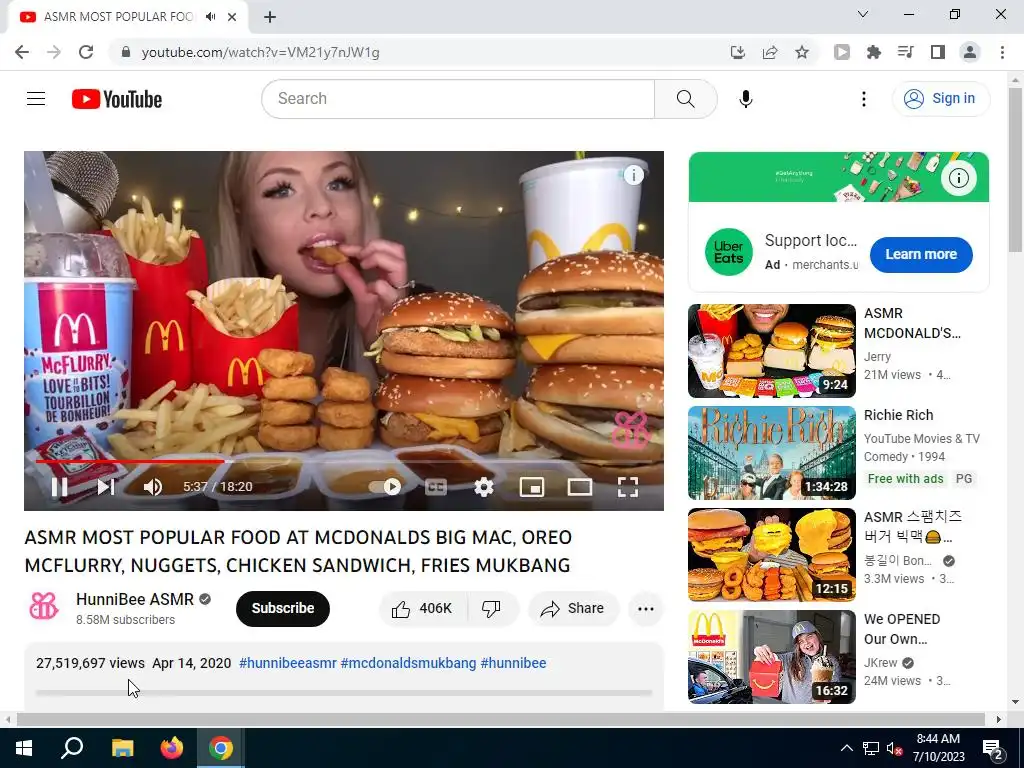
Task: Close the ASMR MOST POPULAR tab
Action: point(232,17)
